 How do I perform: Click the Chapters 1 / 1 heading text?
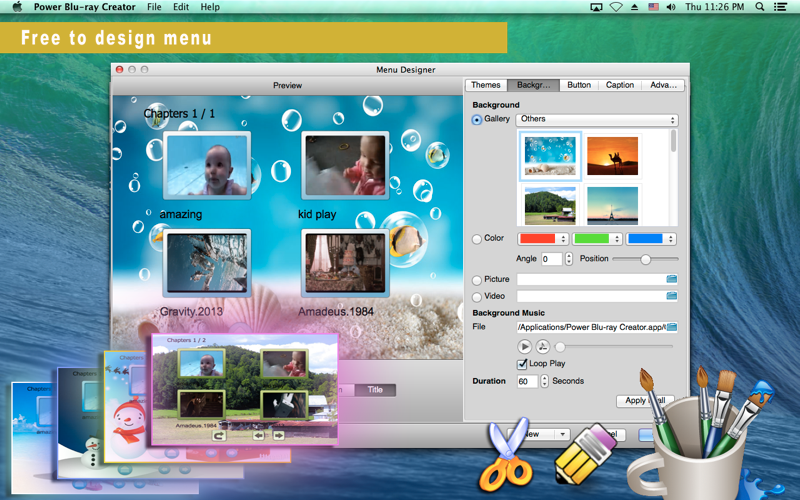[x=179, y=114]
